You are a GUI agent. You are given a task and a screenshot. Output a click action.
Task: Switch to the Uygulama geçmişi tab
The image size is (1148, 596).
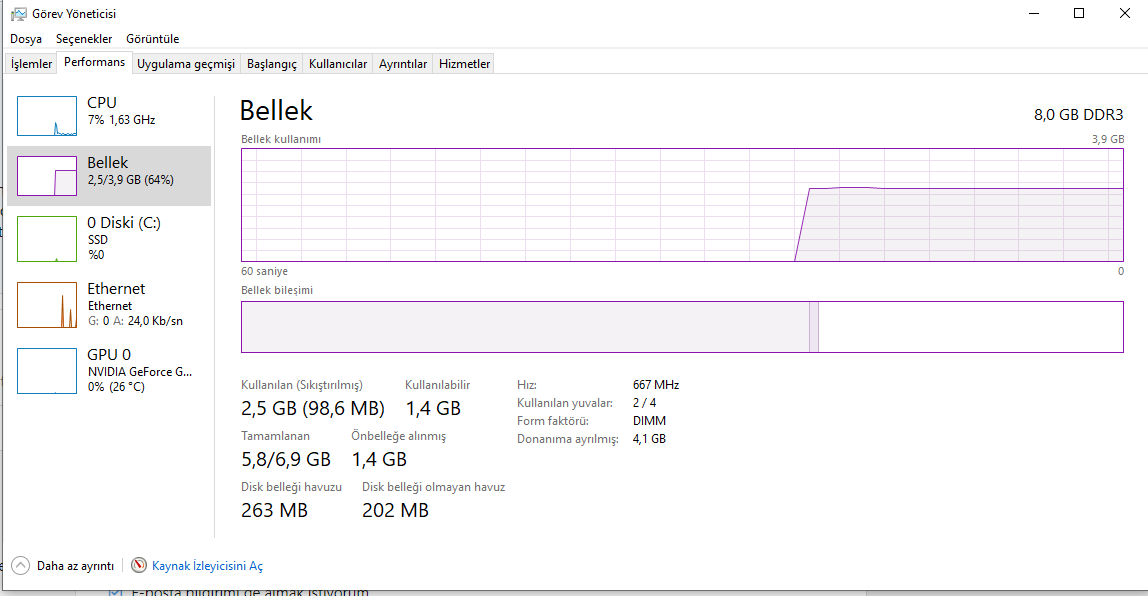(186, 64)
